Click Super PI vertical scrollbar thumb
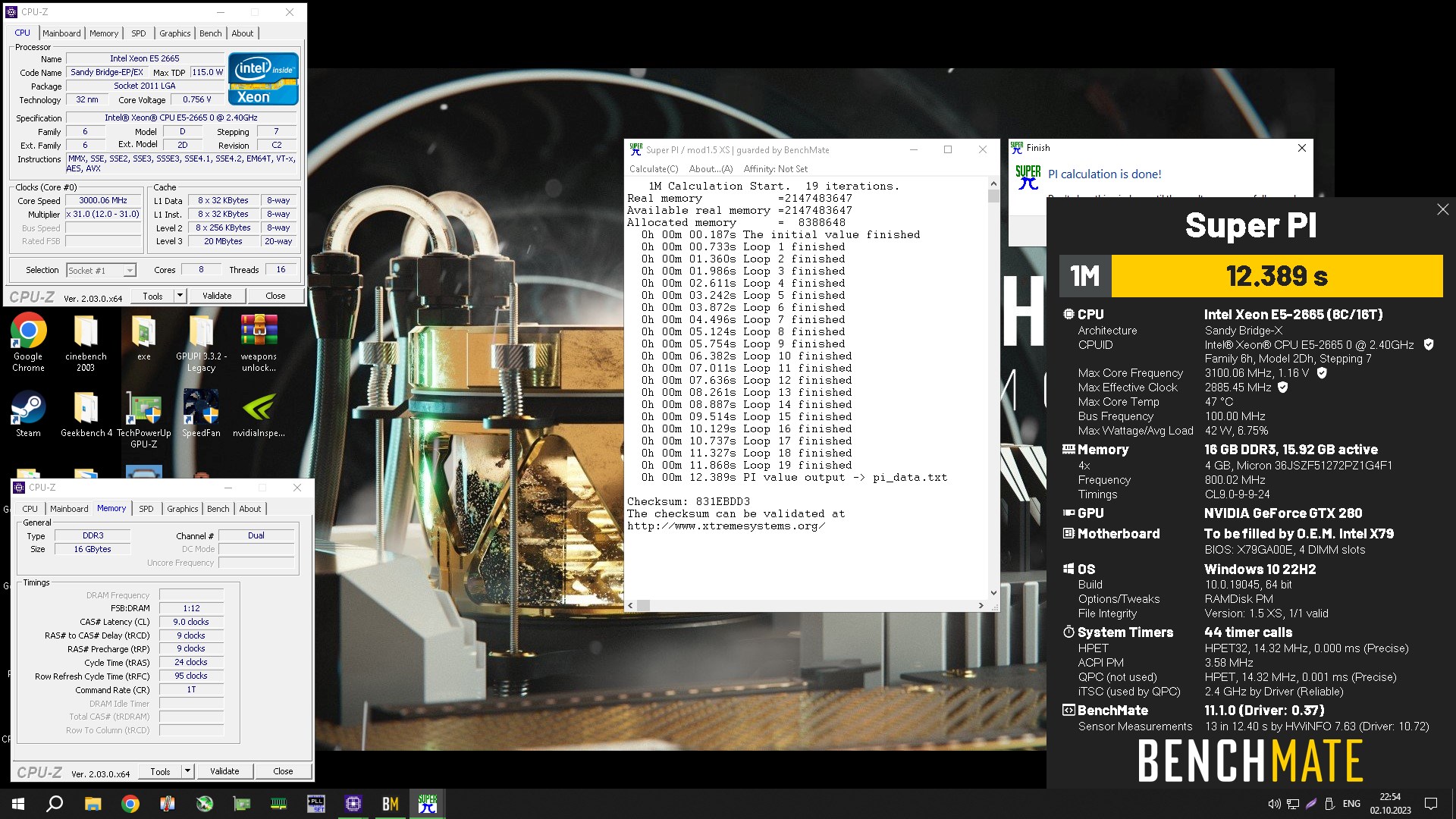This screenshot has width=1456, height=819. 993,196
